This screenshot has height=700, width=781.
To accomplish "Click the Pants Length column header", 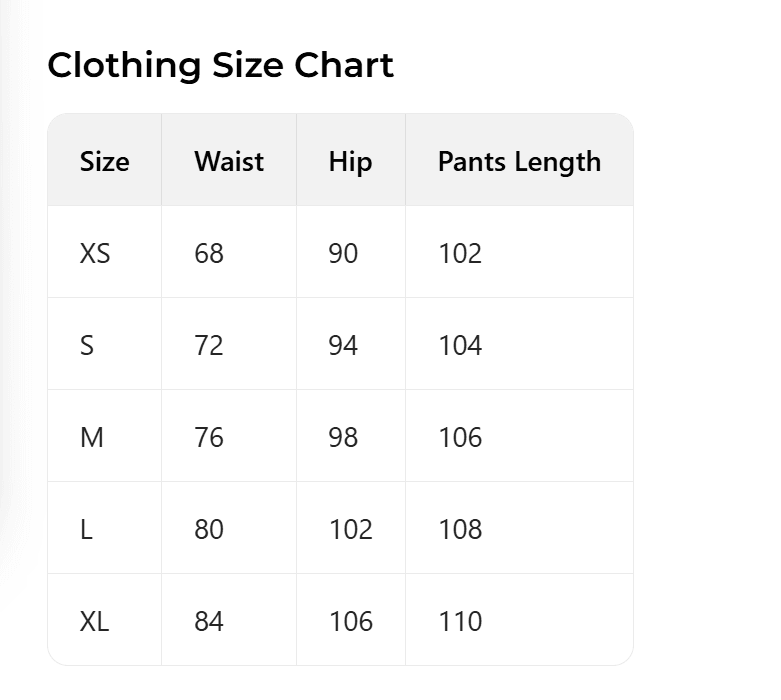I will [519, 162].
